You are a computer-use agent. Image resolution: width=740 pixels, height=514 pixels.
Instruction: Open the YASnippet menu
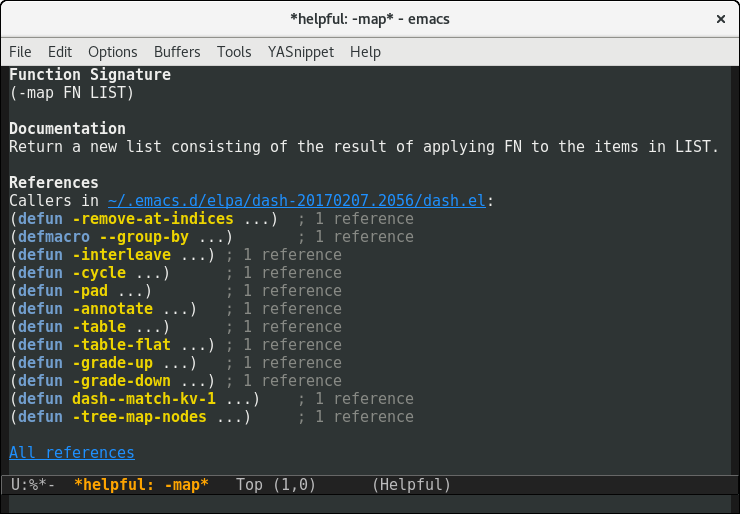(x=300, y=52)
